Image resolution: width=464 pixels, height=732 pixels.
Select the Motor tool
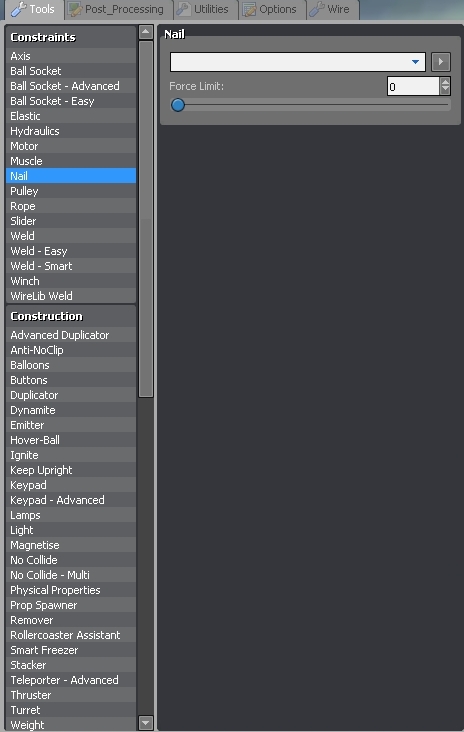71,146
